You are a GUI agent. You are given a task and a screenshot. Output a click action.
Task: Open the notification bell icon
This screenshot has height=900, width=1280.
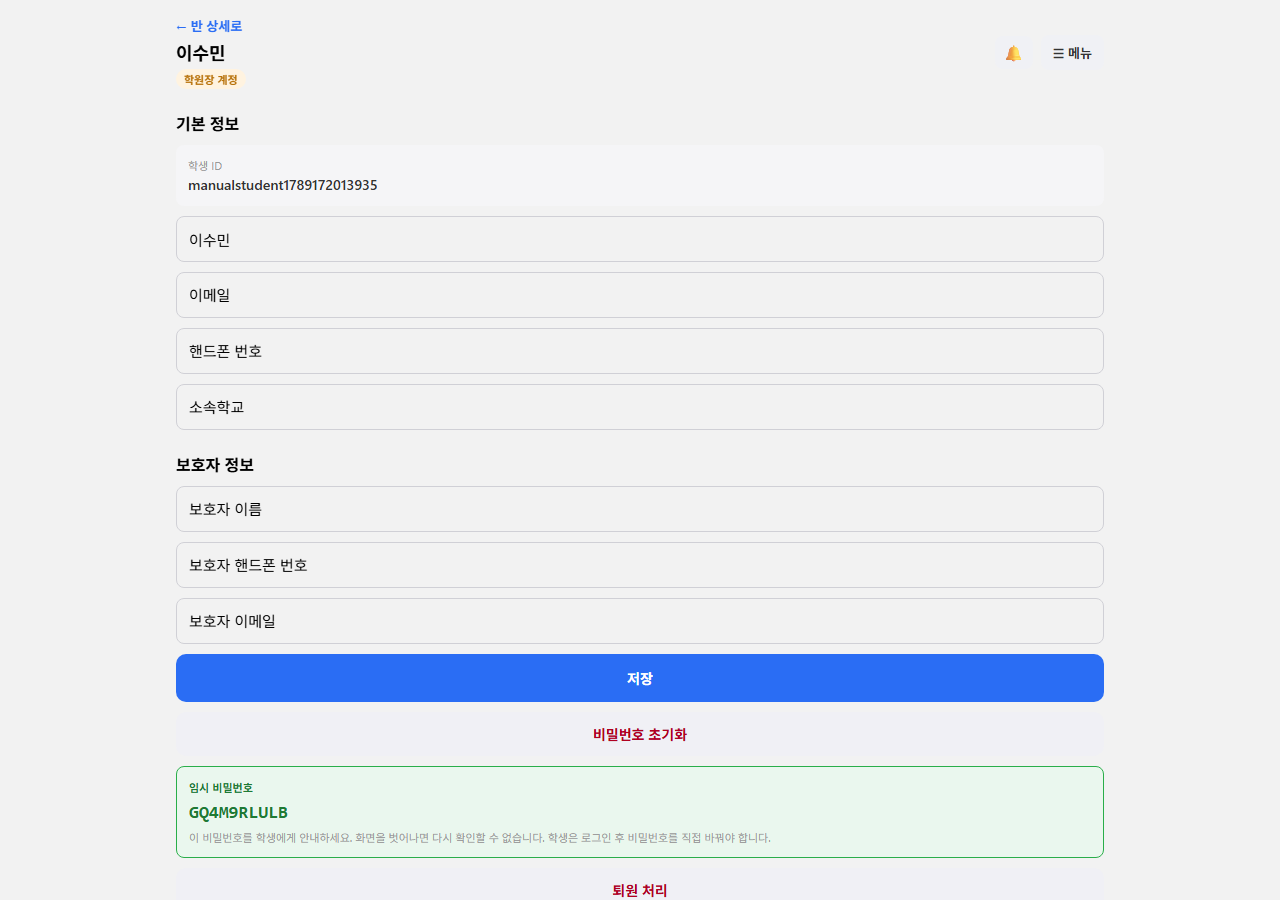1013,53
